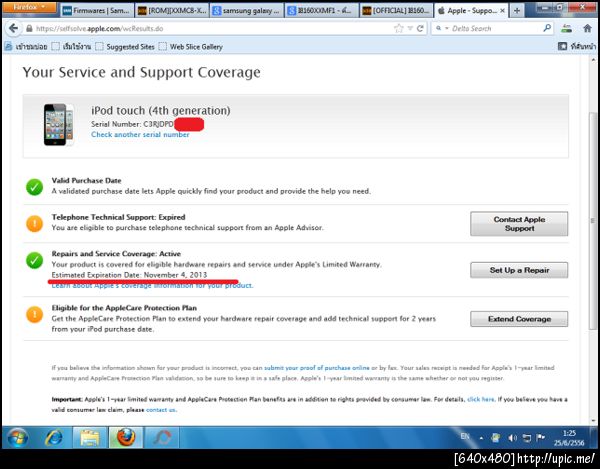Follow the click here consumer law link
The image size is (600, 469).
point(481,399)
